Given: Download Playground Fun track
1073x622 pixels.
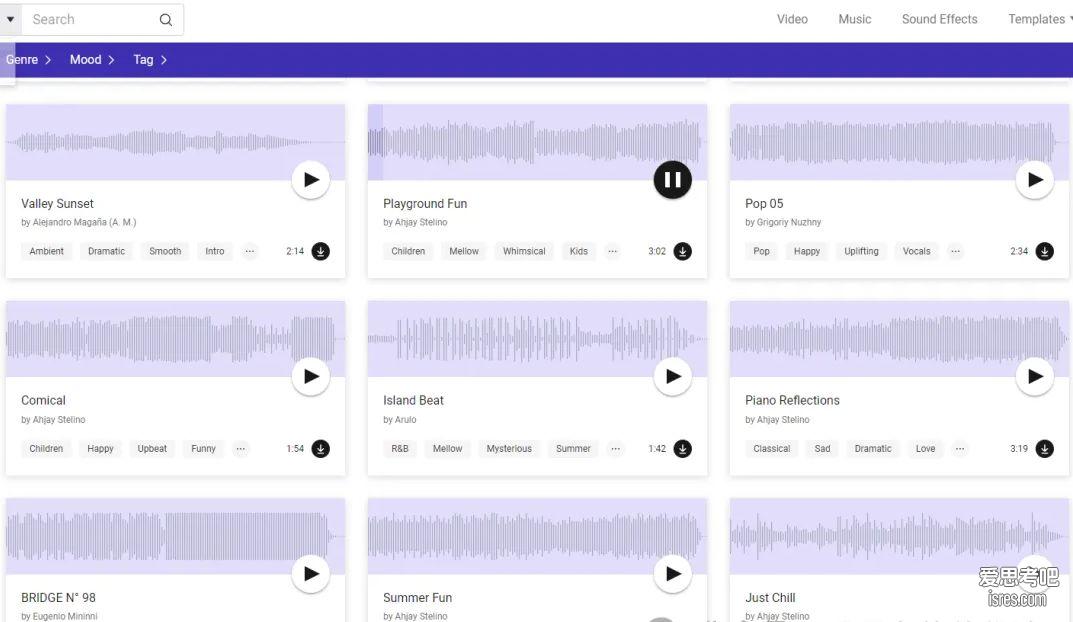Looking at the screenshot, I should 682,251.
